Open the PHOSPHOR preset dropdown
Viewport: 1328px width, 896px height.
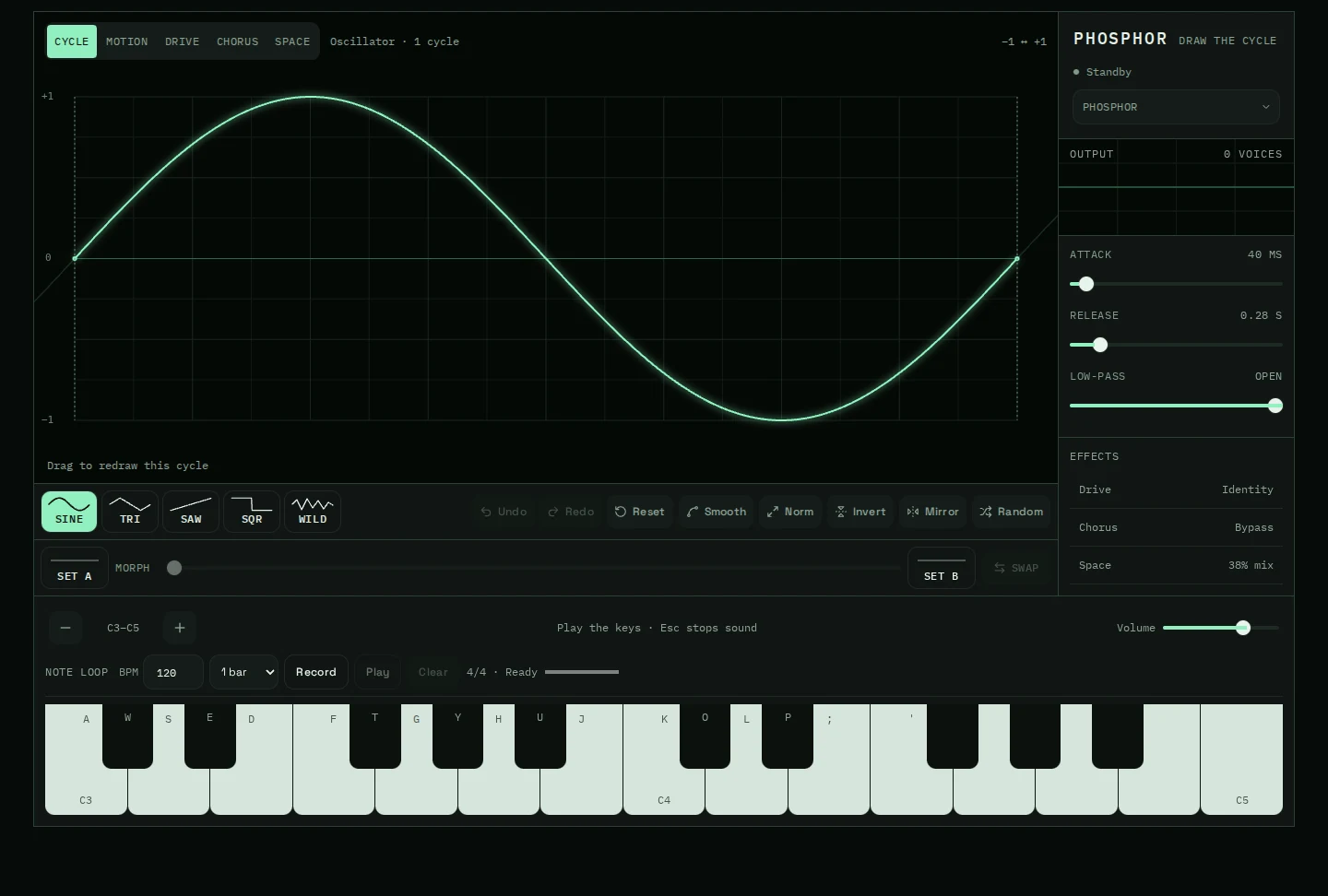[x=1176, y=107]
